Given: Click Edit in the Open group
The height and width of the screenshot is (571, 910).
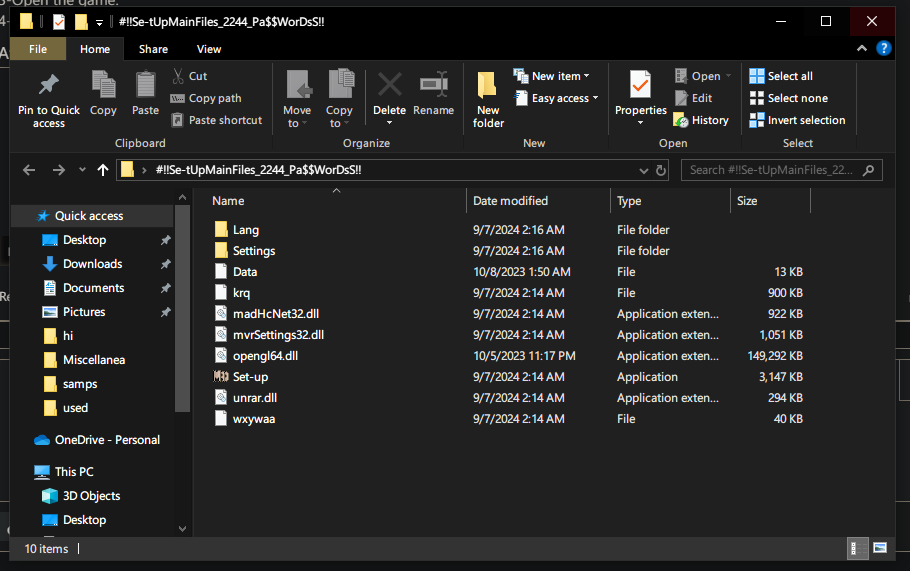Looking at the screenshot, I should pos(694,98).
